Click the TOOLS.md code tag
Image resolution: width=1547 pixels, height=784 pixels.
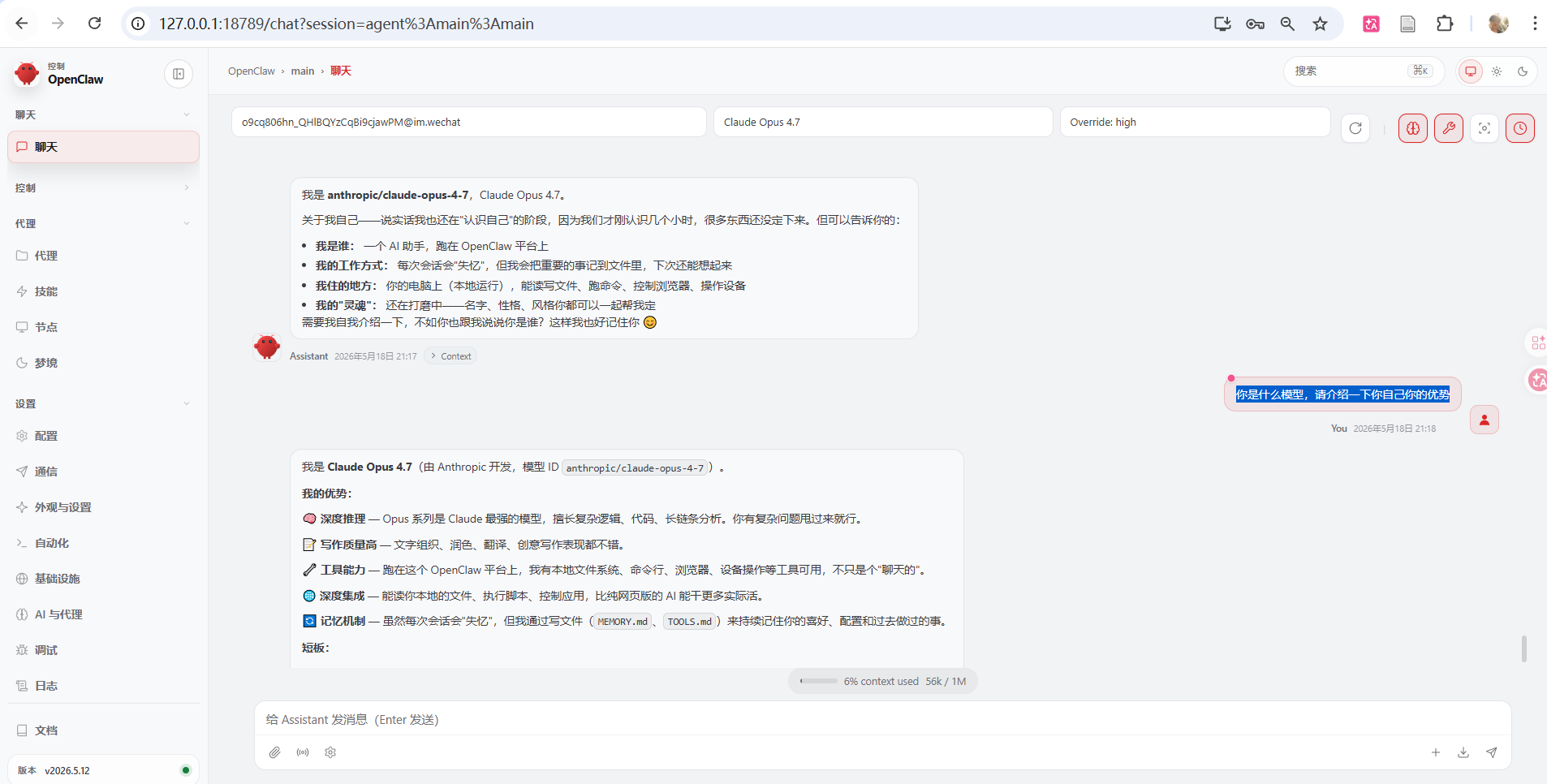coord(690,622)
